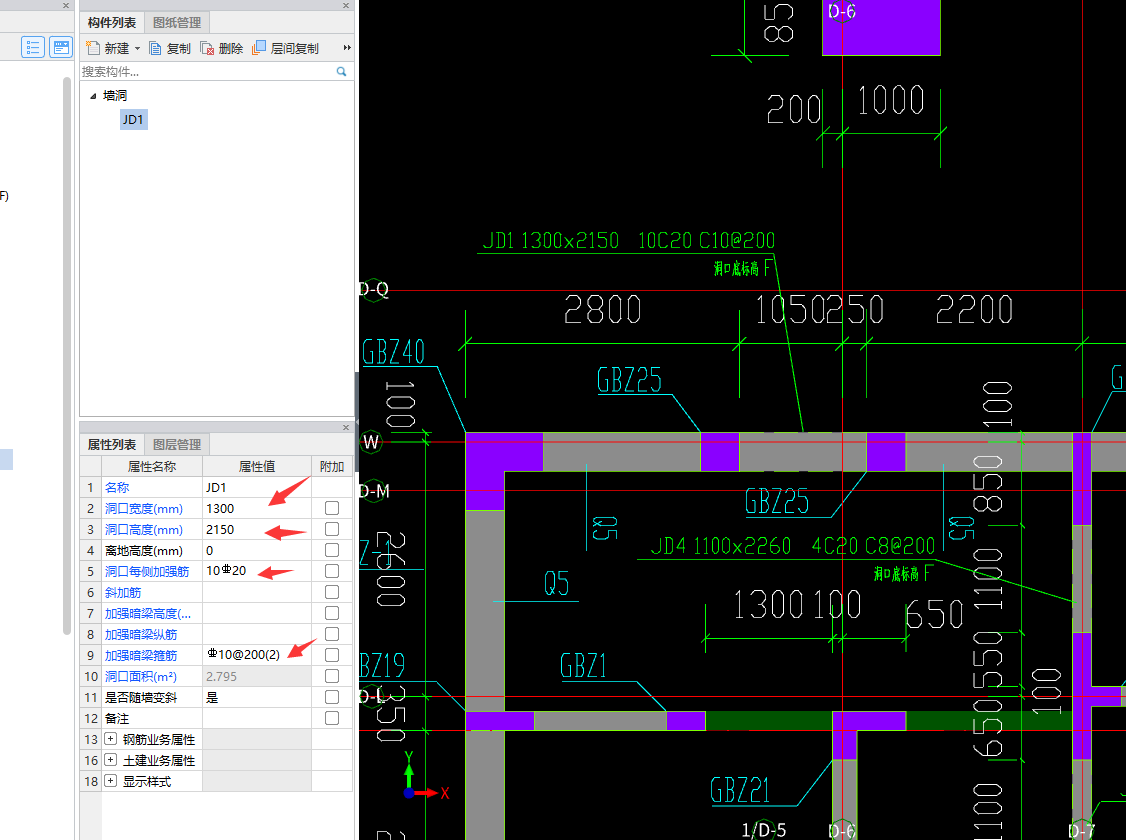Switch to the 图纸管理 tab
Image resolution: width=1126 pixels, height=840 pixels.
177,22
